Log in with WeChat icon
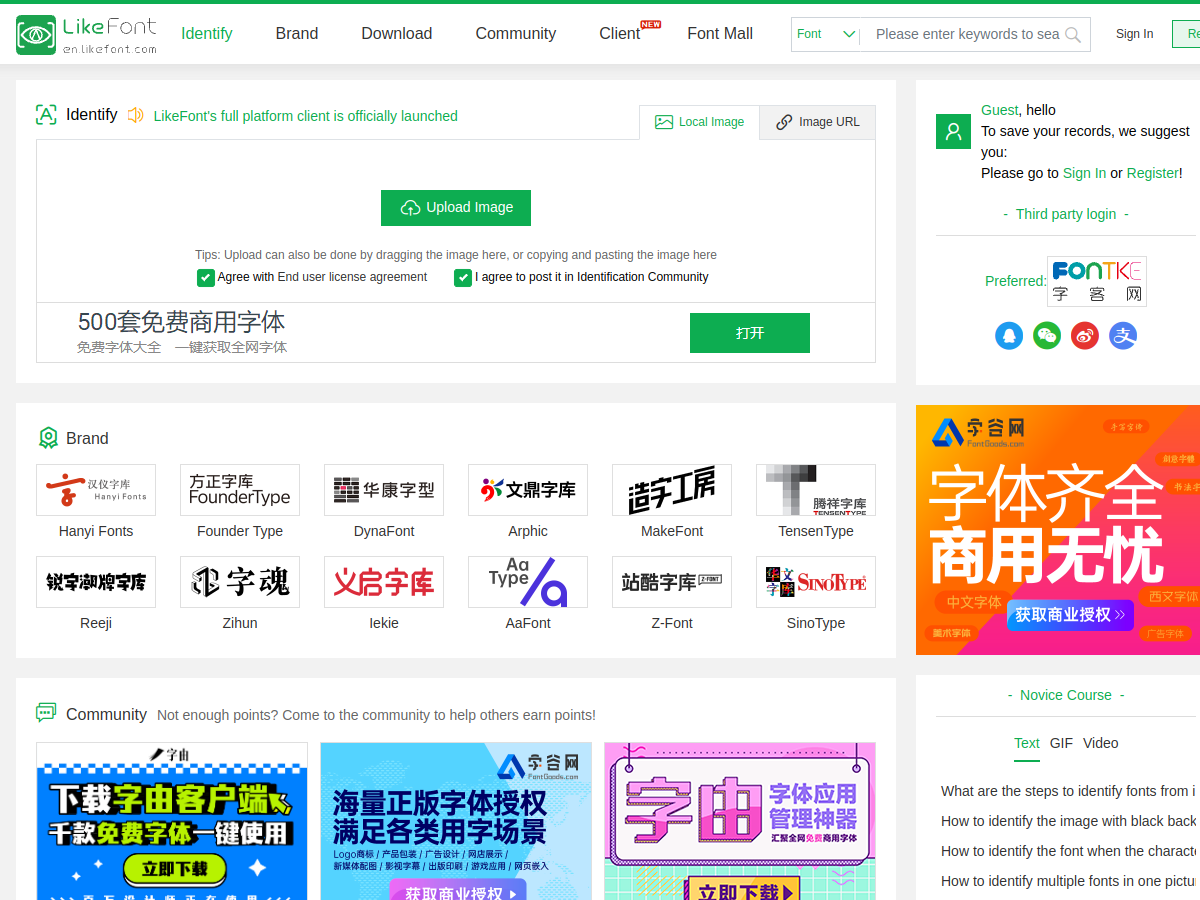This screenshot has height=900, width=1200. point(1047,335)
